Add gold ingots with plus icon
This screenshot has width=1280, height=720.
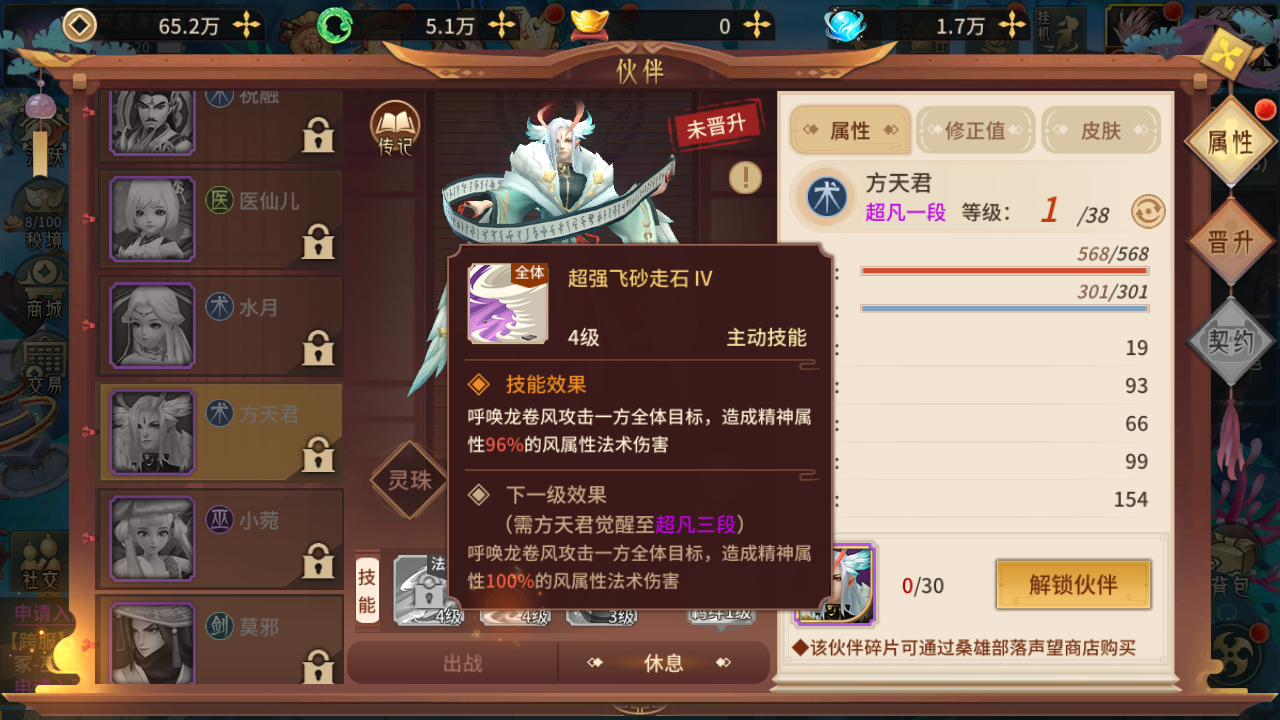coord(758,26)
